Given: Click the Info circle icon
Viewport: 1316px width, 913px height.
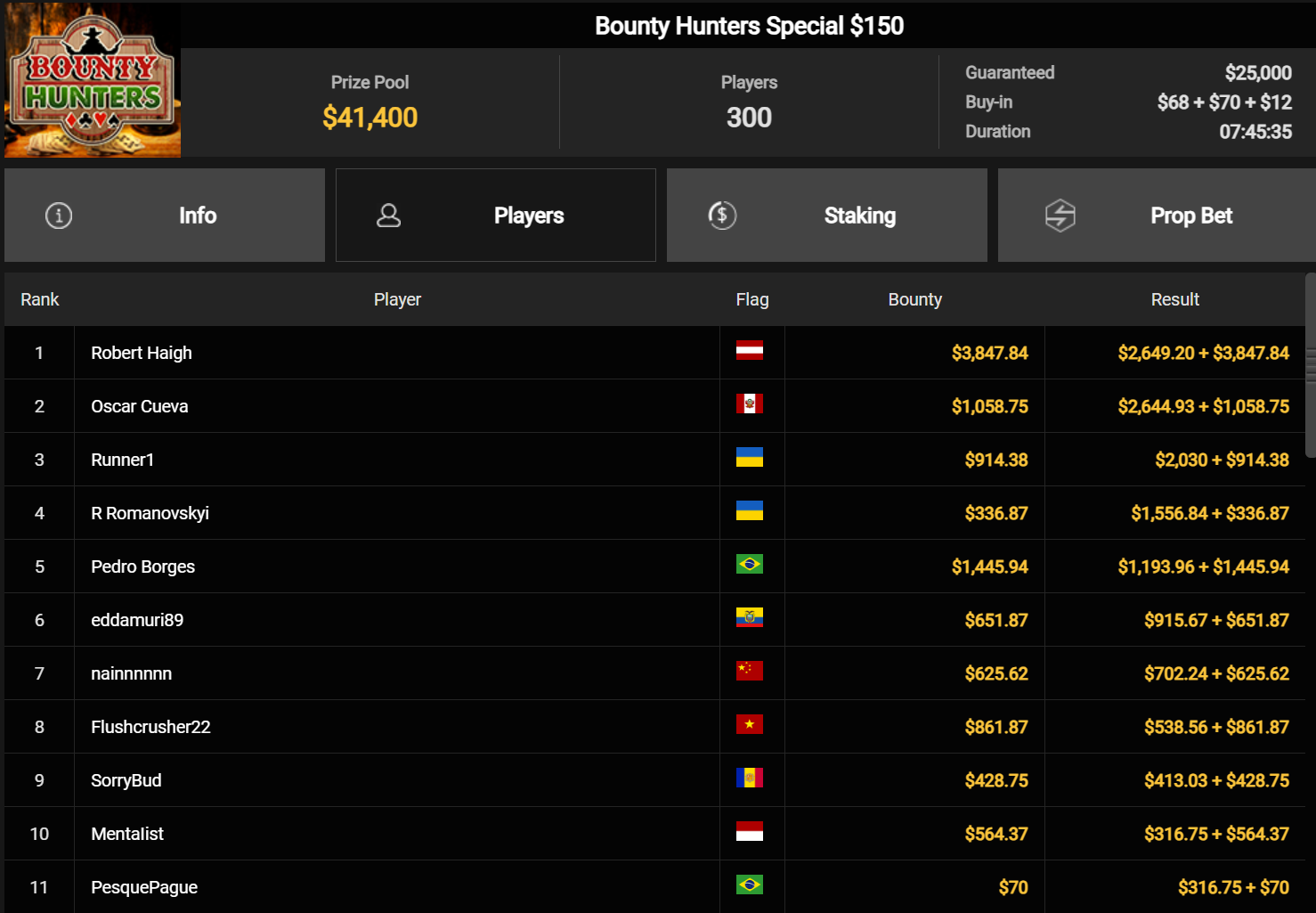Looking at the screenshot, I should (x=59, y=216).
